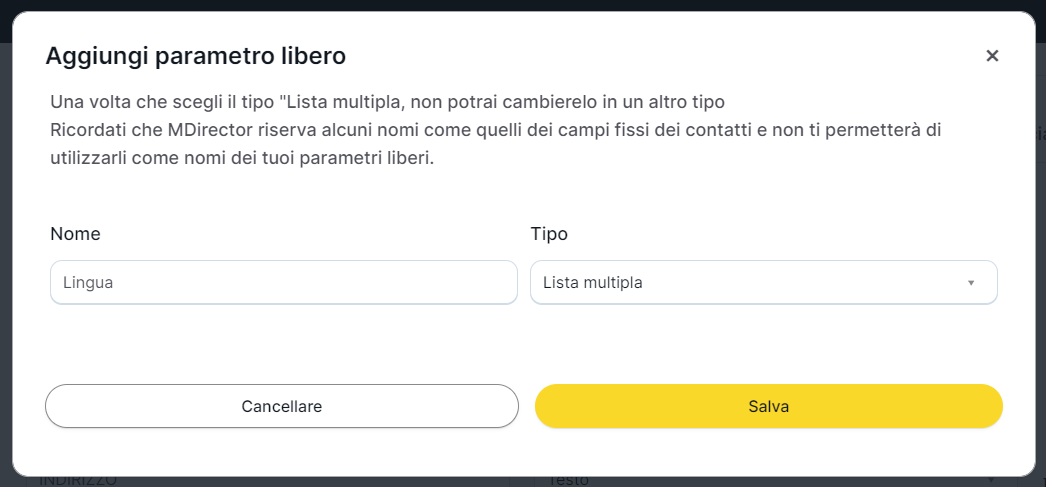The image size is (1046, 487).
Task: Click the Lingua placeholder field
Action: pos(89,283)
